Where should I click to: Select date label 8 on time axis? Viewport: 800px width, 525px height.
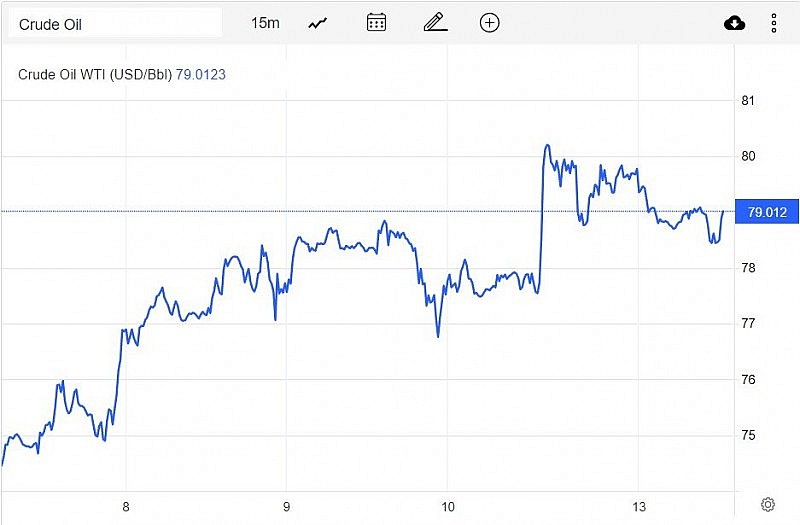(126, 505)
